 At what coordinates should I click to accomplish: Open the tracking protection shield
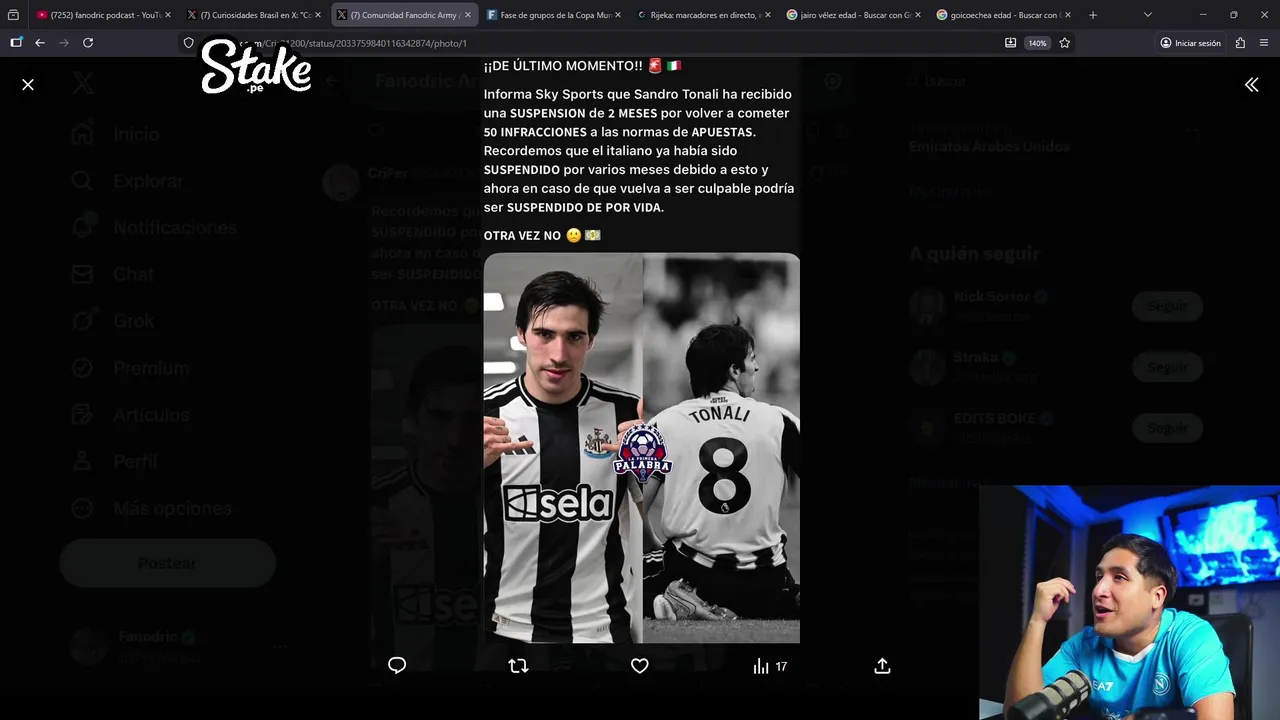point(188,43)
